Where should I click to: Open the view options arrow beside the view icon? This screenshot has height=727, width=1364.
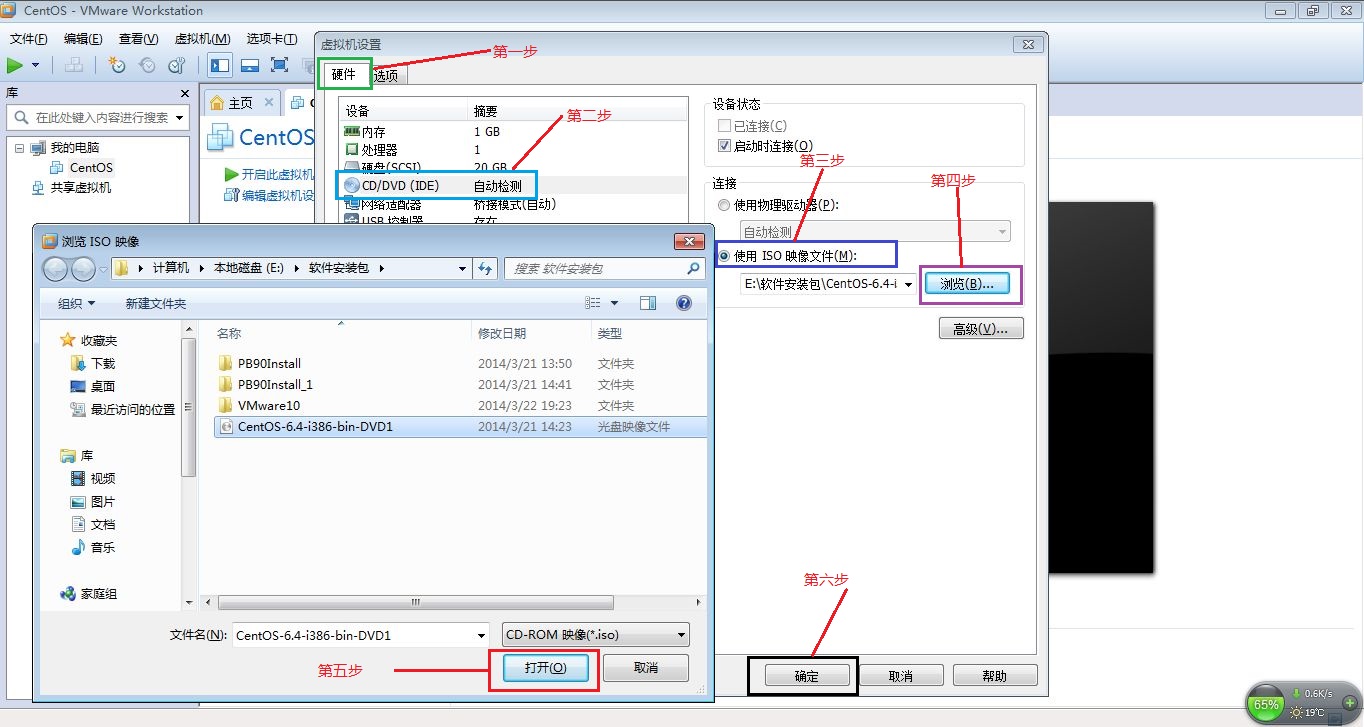[x=614, y=303]
